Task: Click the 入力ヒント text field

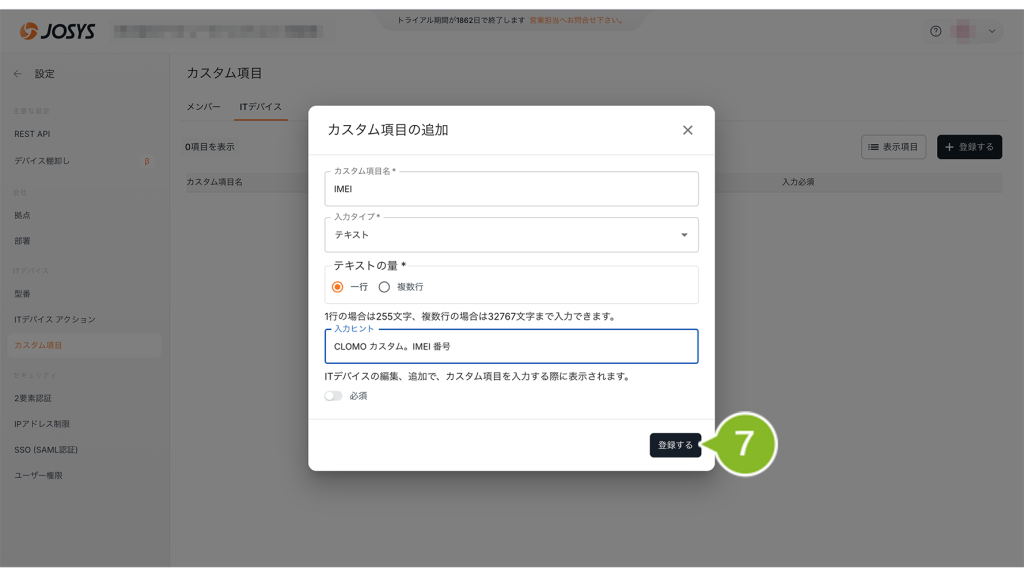Action: pyautogui.click(x=511, y=347)
